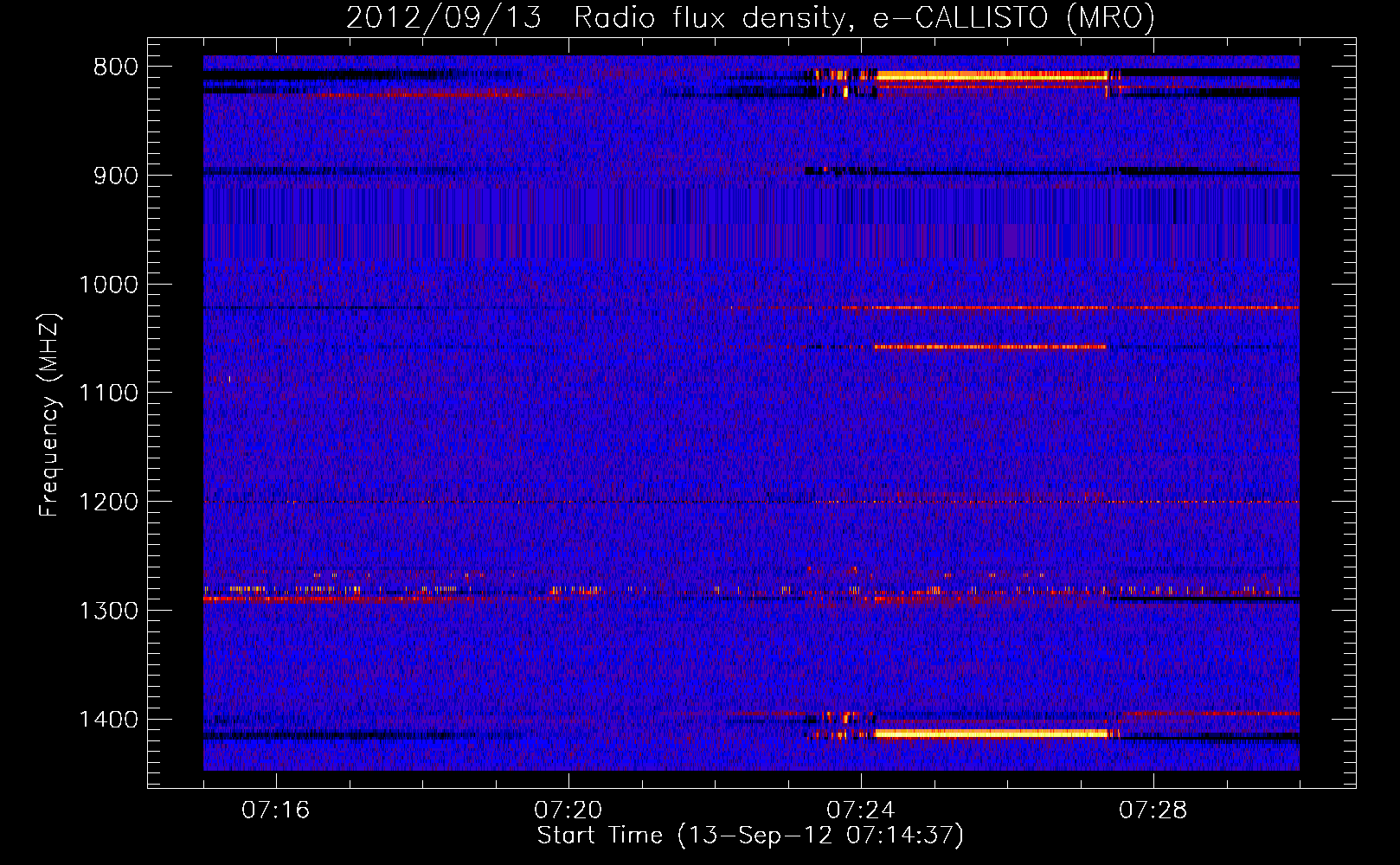Screen dimensions: 1400x865
Task: Click the bright yellow burst band near 800 MHz
Action: tap(992, 76)
